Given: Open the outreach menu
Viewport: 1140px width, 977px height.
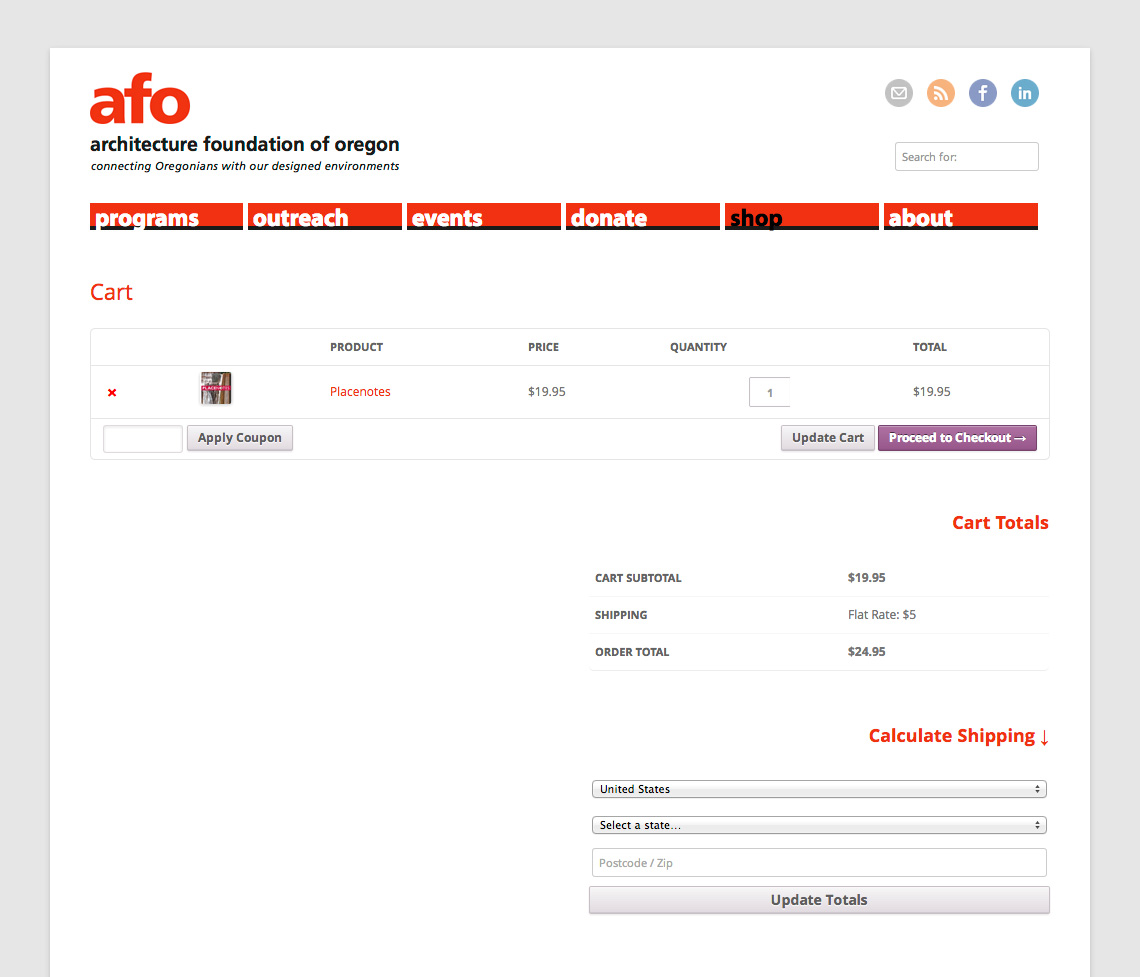Looking at the screenshot, I should [325, 217].
